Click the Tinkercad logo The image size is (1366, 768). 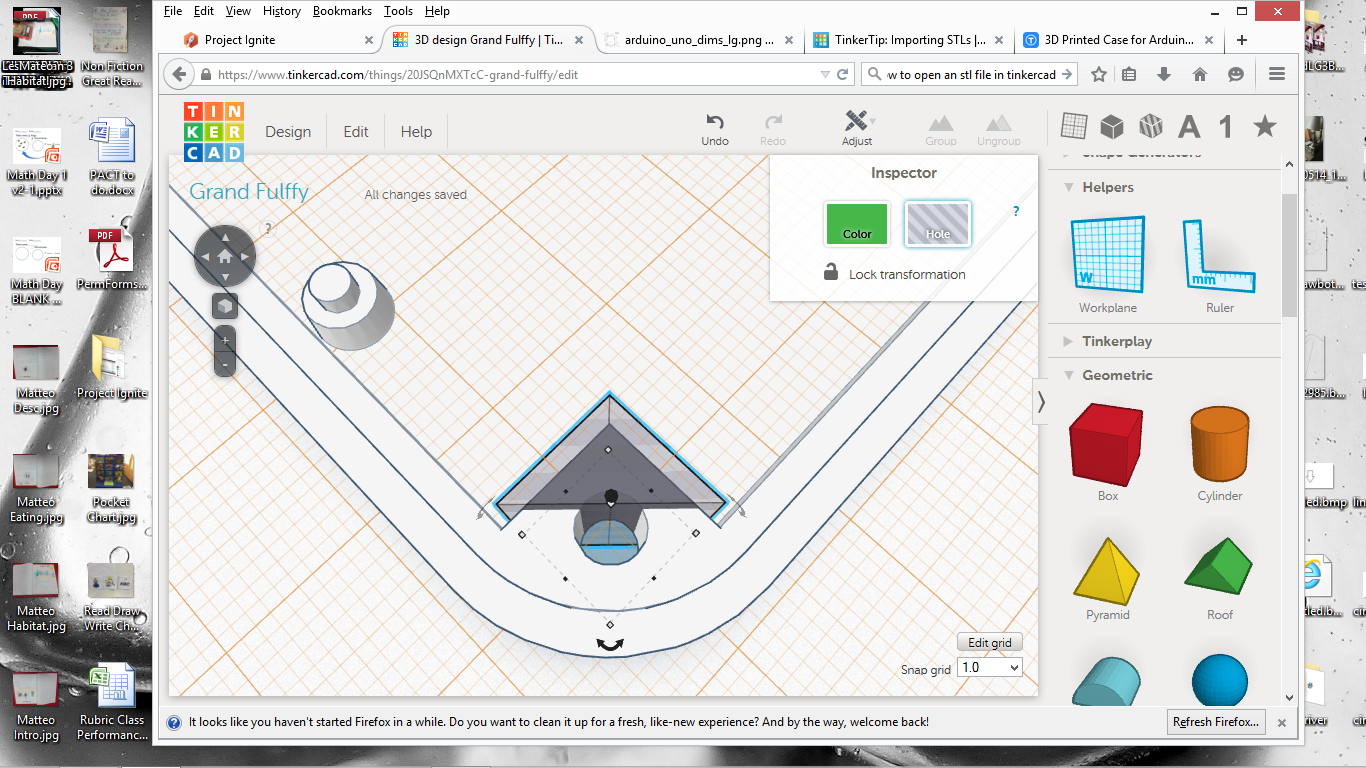pyautogui.click(x=213, y=132)
